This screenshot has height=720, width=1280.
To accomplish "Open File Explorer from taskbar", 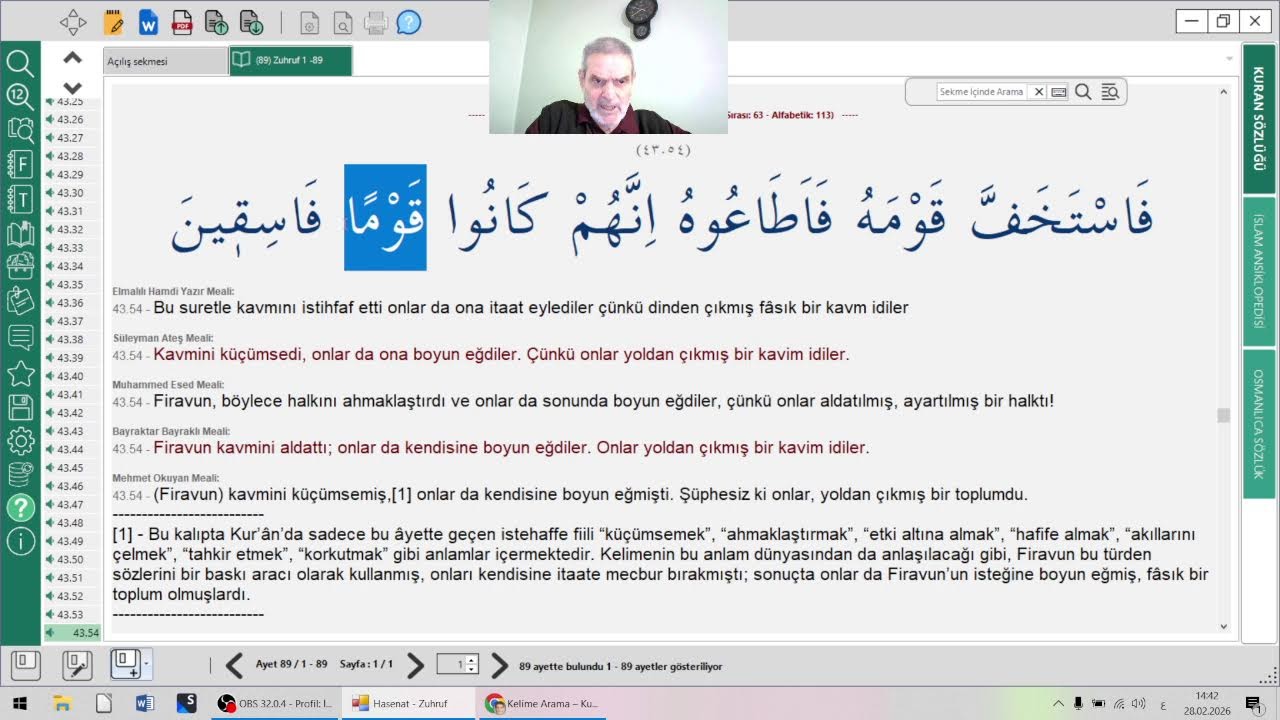I will [61, 704].
